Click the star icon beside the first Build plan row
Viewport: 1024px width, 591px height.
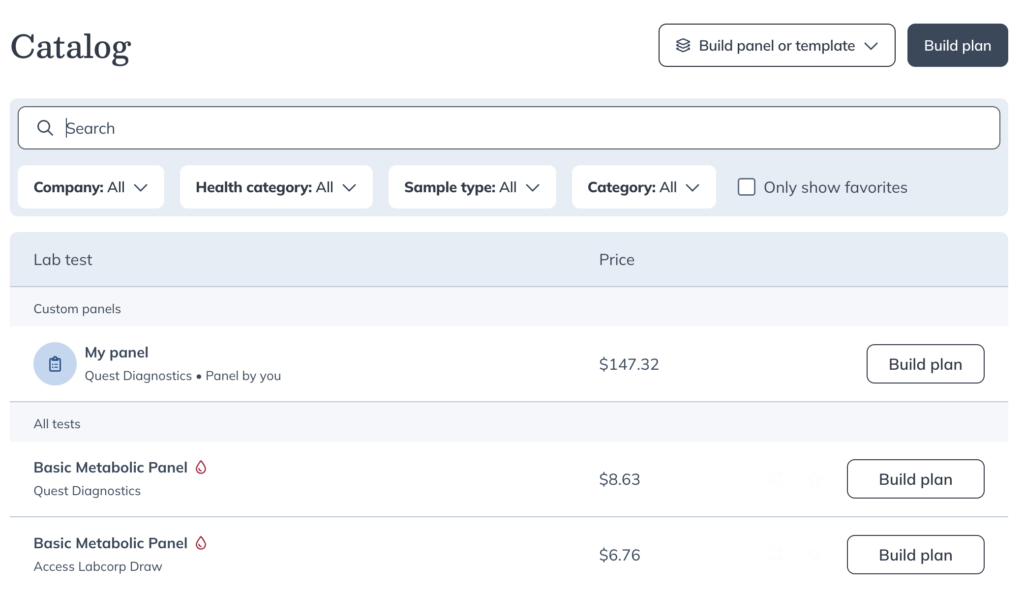(x=815, y=479)
